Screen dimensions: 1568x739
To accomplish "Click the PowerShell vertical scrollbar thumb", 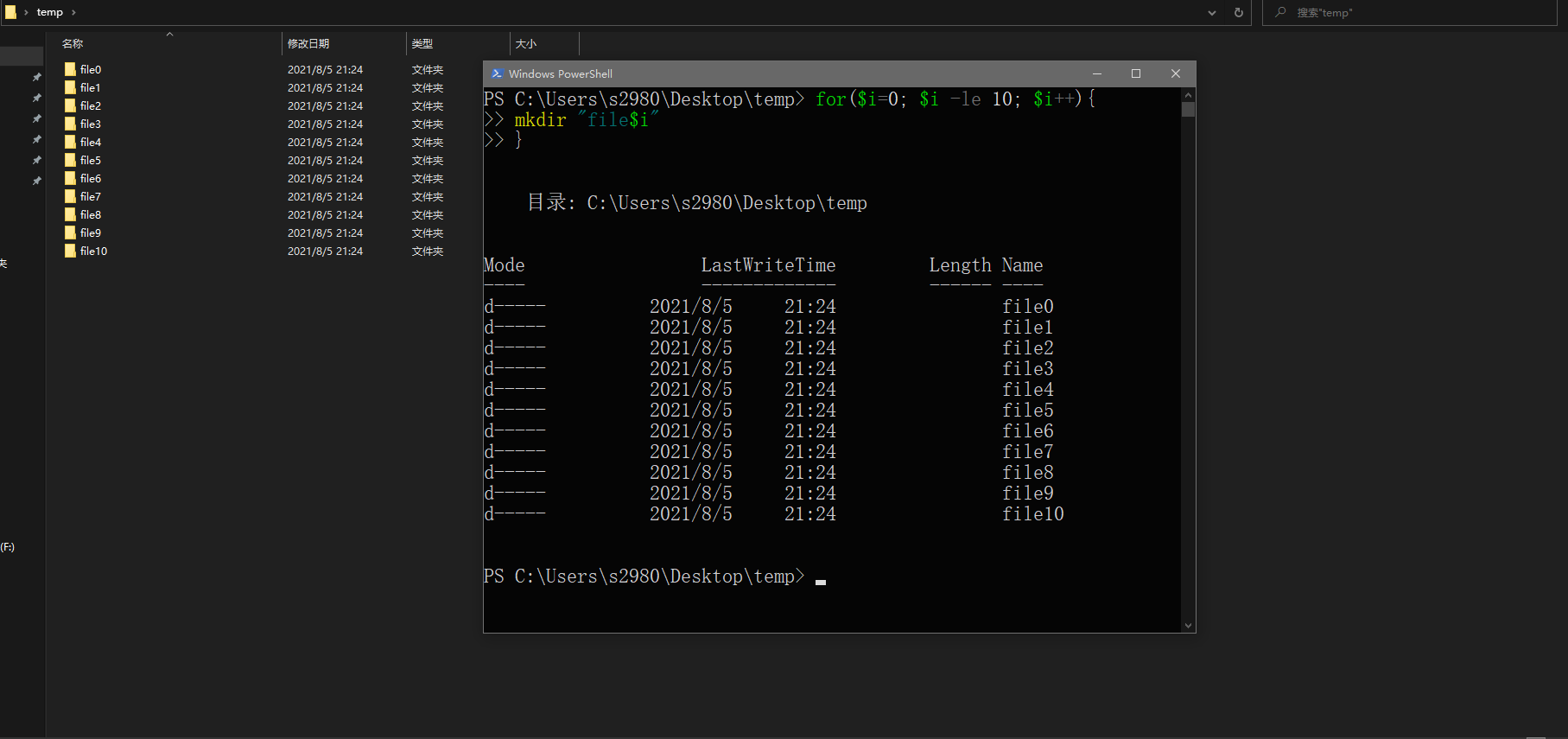I will pyautogui.click(x=1188, y=109).
